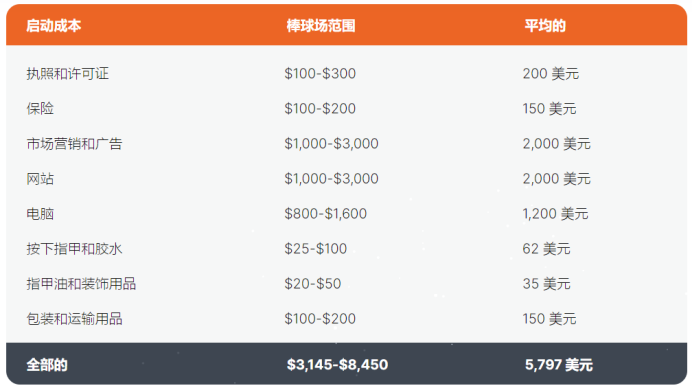Select the 执照和许可证 row label
This screenshot has height=388, width=692.
68,73
